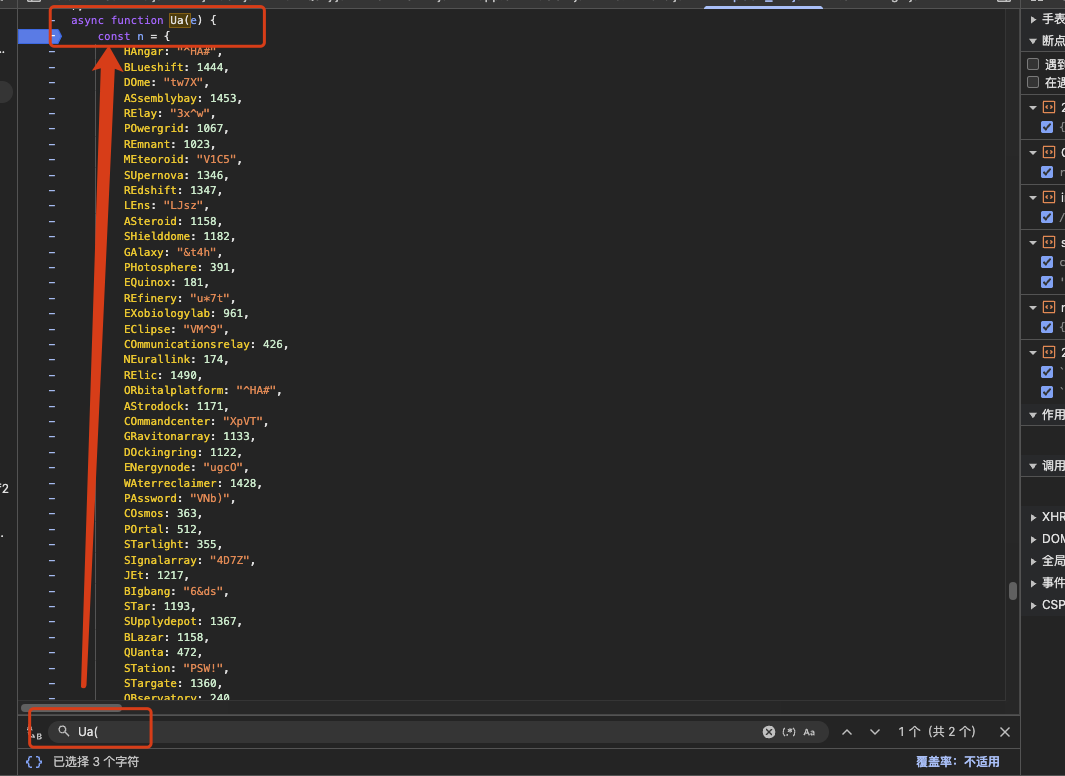
Task: Expand the XHR breakpoints section
Action: (1034, 517)
